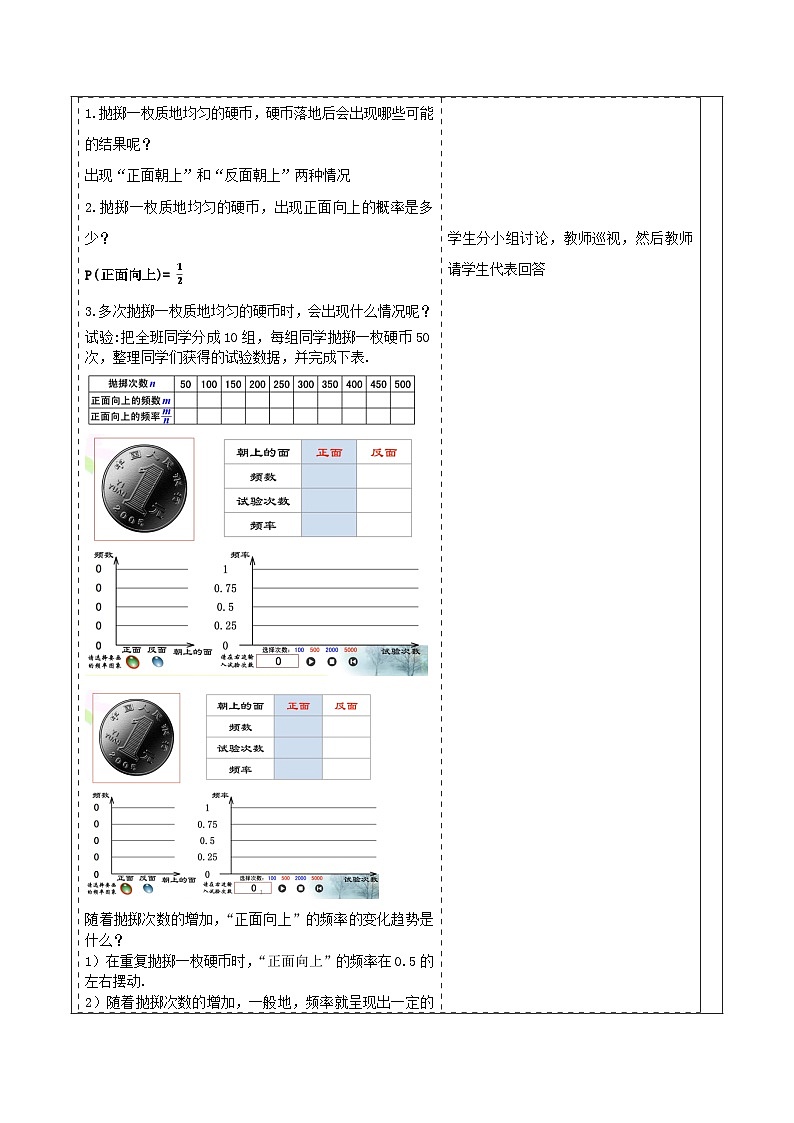This screenshot has height=1123, width=794.
Task: Click the 正面向上的频数 m row label
Action: tap(132, 400)
